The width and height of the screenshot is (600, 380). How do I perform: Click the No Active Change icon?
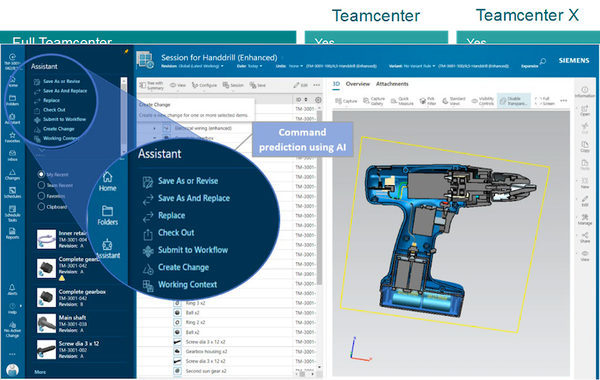pos(12,329)
